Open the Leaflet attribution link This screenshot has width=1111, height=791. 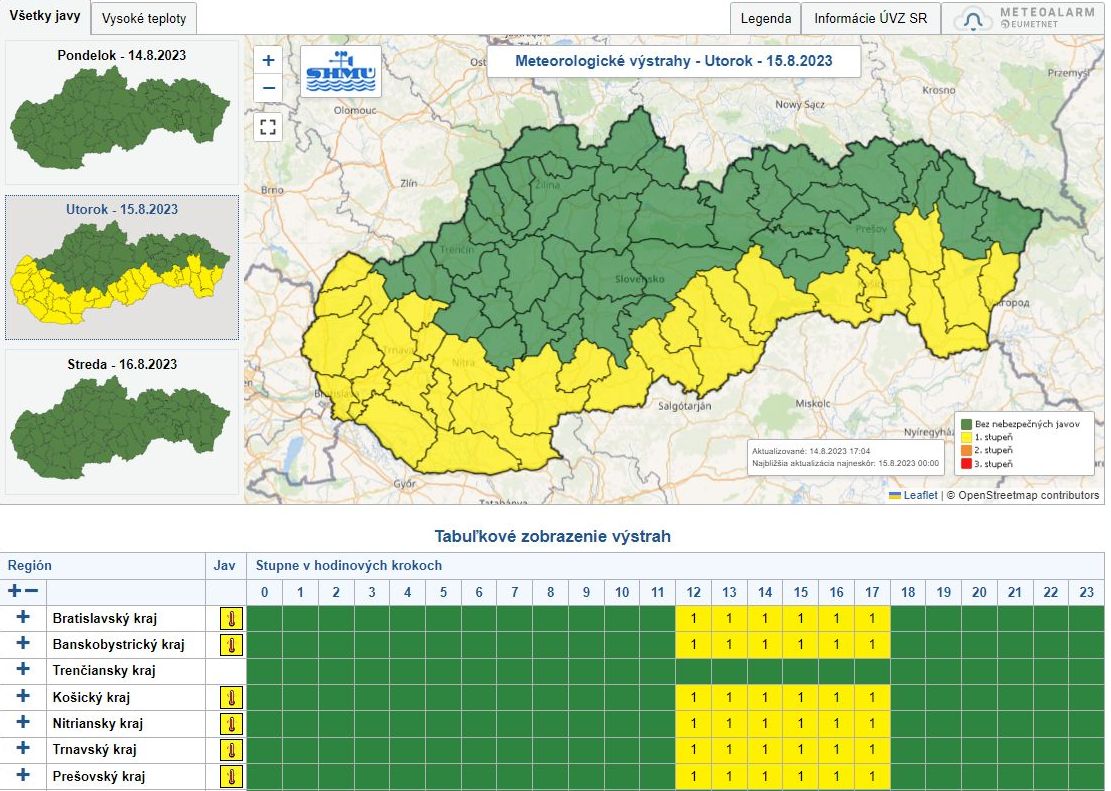click(x=920, y=495)
